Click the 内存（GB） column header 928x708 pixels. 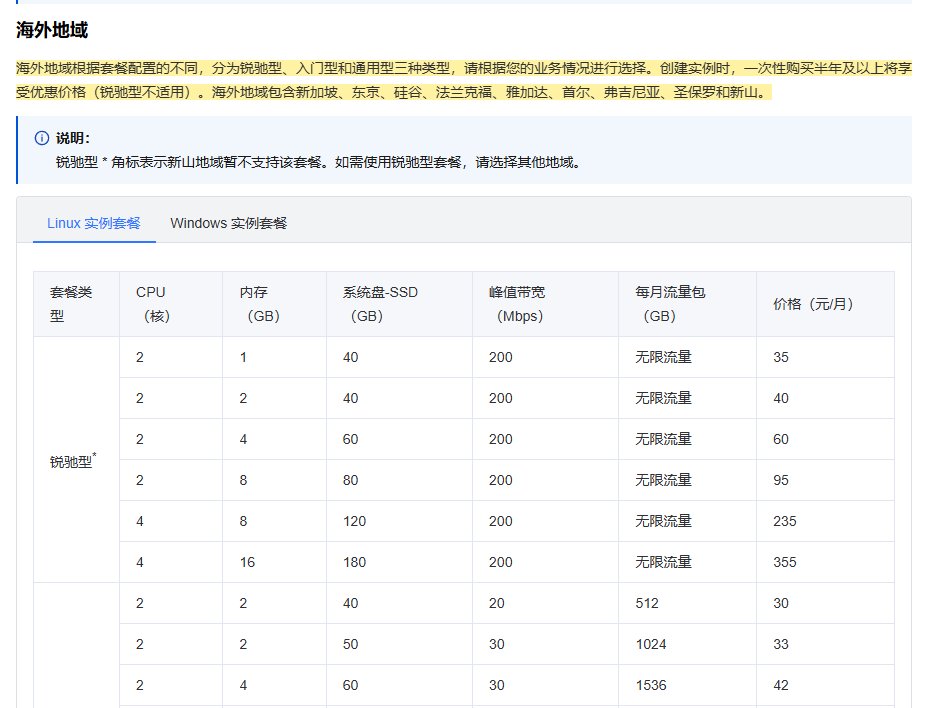click(x=275, y=304)
